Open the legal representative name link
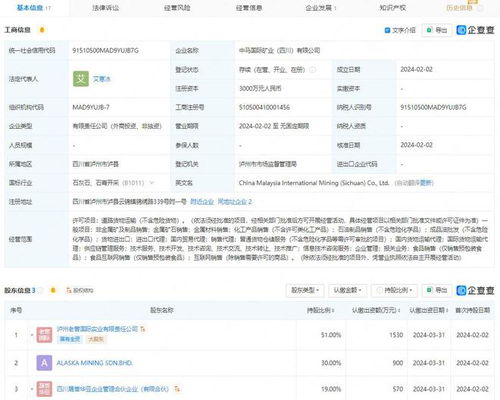The height and width of the screenshot is (400, 500). [101, 79]
